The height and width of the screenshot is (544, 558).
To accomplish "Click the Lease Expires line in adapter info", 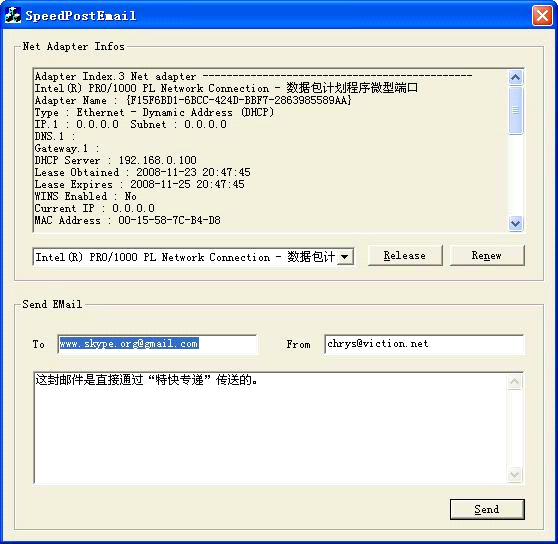I will coord(140,184).
